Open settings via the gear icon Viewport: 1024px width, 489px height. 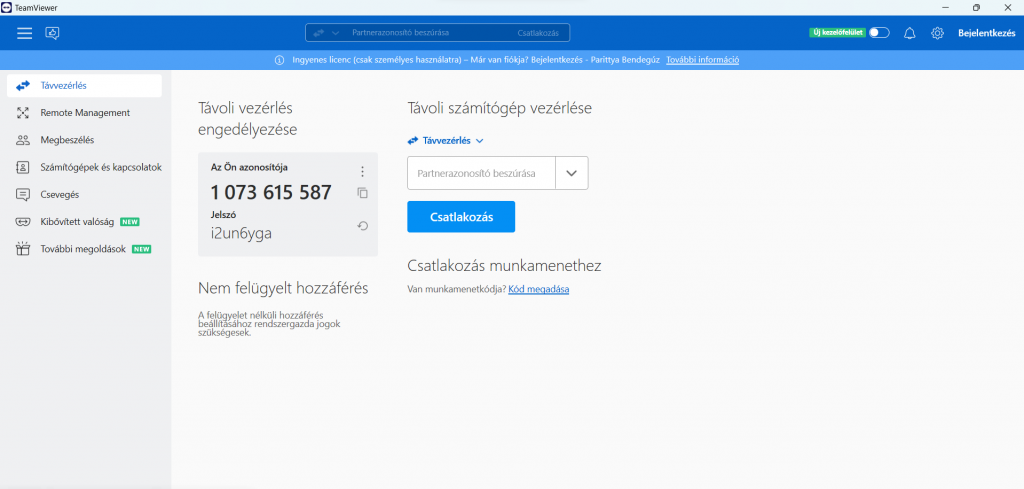coord(937,33)
